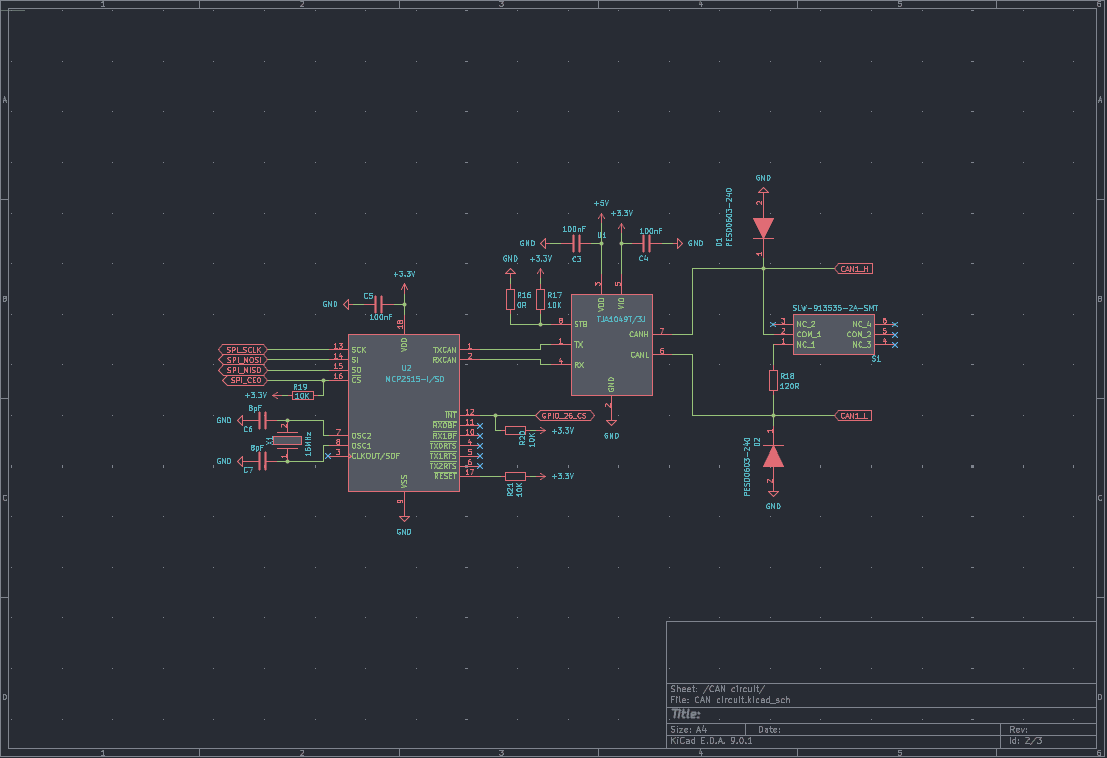Select the CAN1_L hierarchical label

click(x=854, y=416)
